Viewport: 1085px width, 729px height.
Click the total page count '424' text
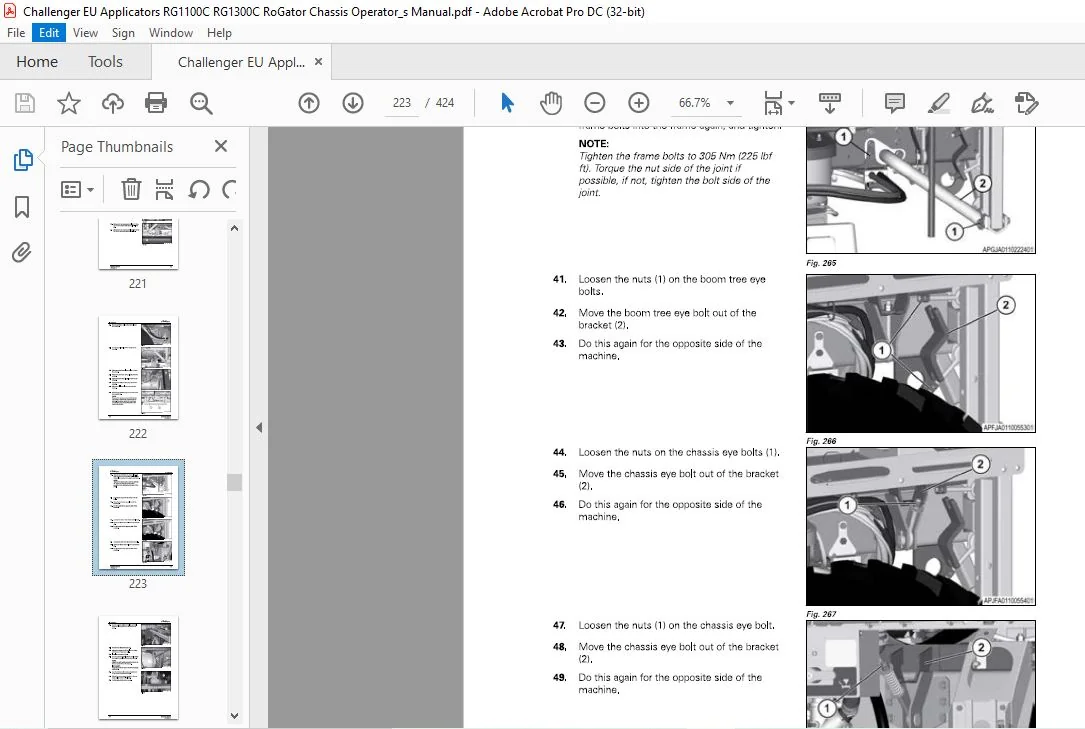coord(445,103)
